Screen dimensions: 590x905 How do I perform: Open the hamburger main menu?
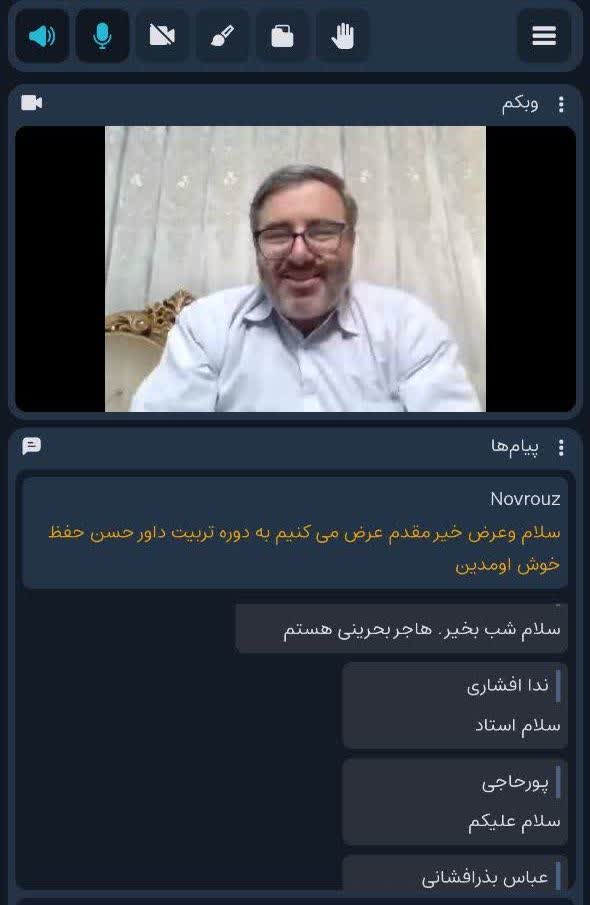tap(544, 36)
